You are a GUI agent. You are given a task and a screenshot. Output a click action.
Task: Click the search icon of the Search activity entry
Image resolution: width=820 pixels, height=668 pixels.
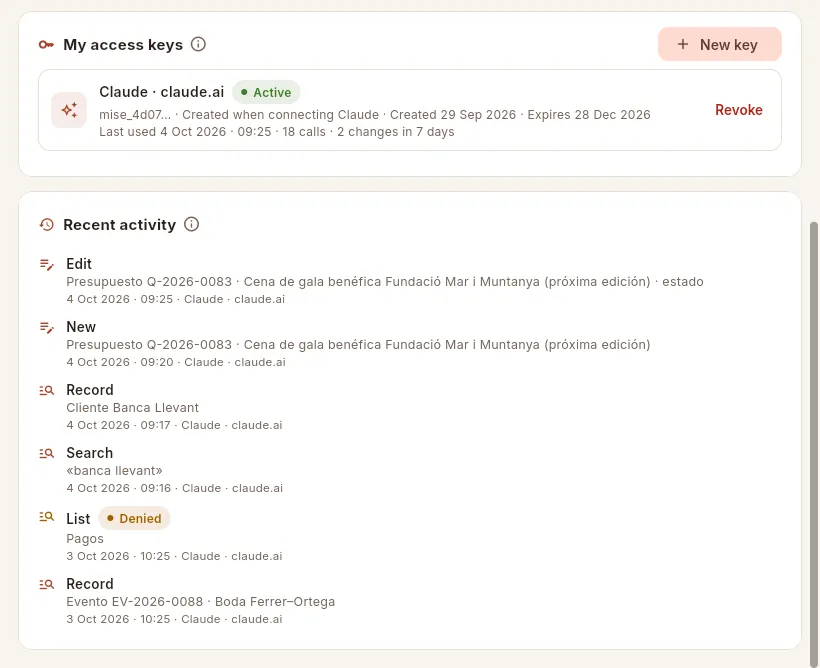47,453
